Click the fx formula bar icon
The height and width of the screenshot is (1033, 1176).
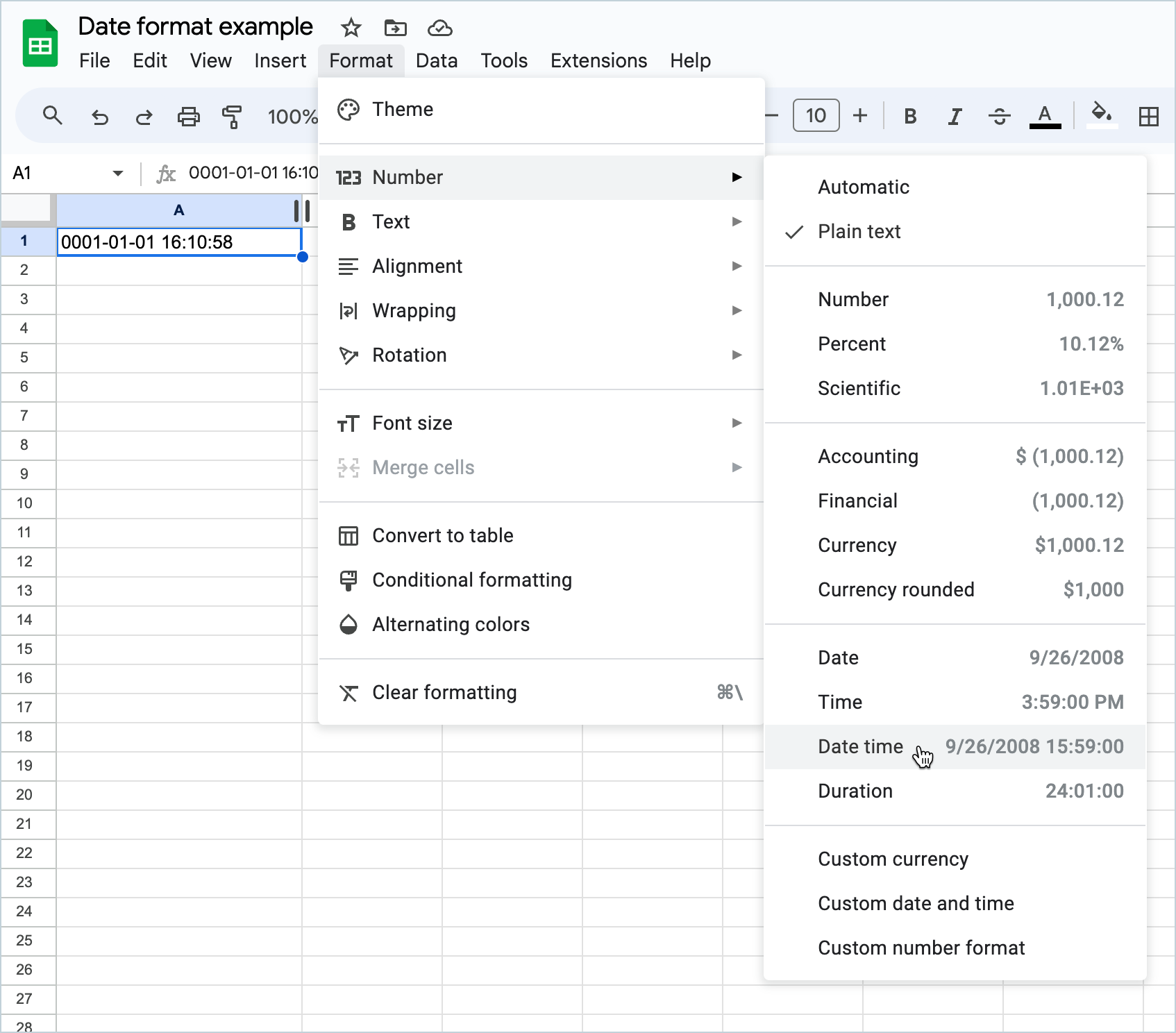tap(165, 174)
